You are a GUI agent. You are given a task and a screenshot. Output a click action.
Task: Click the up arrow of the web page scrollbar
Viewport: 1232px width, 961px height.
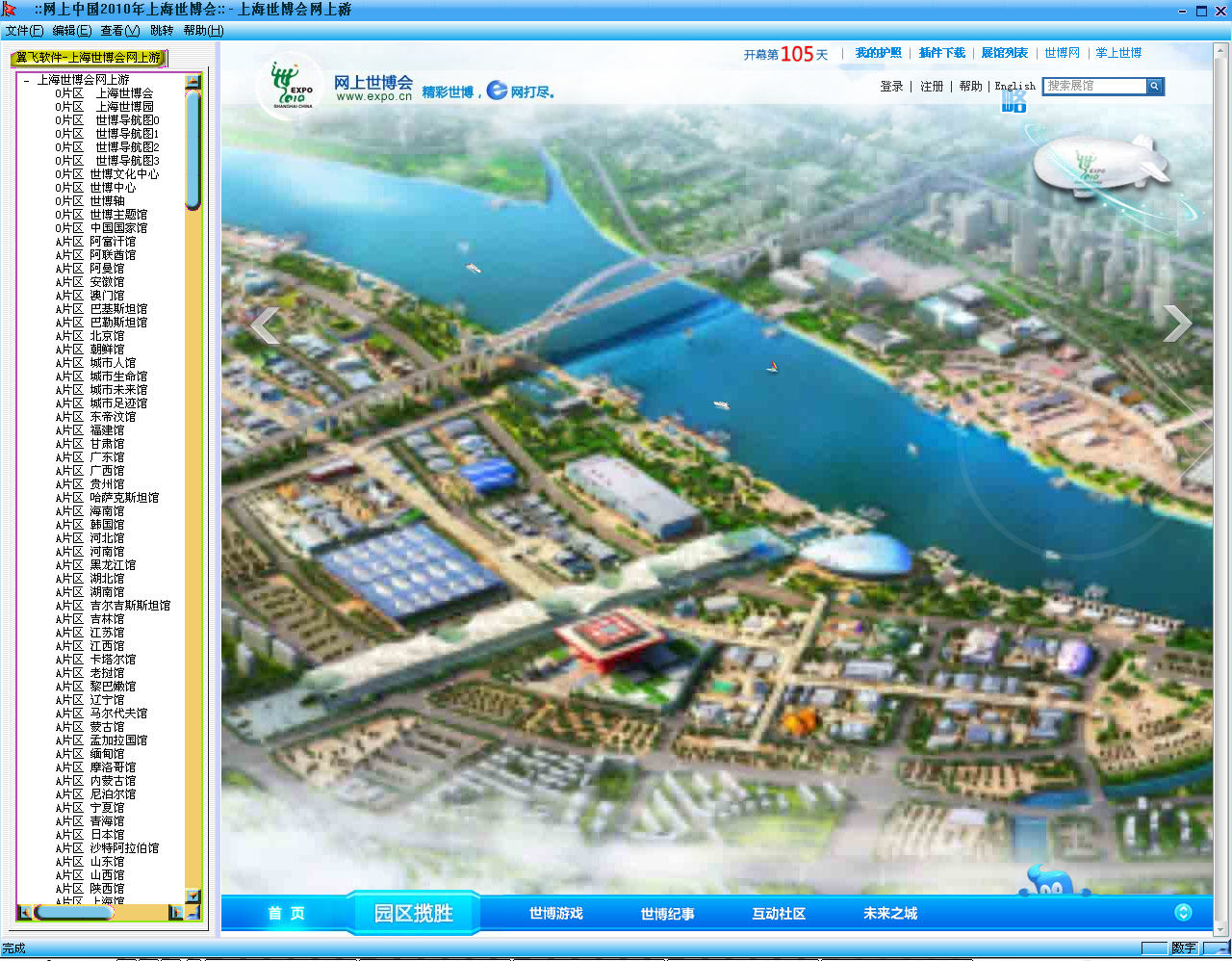[x=1222, y=49]
